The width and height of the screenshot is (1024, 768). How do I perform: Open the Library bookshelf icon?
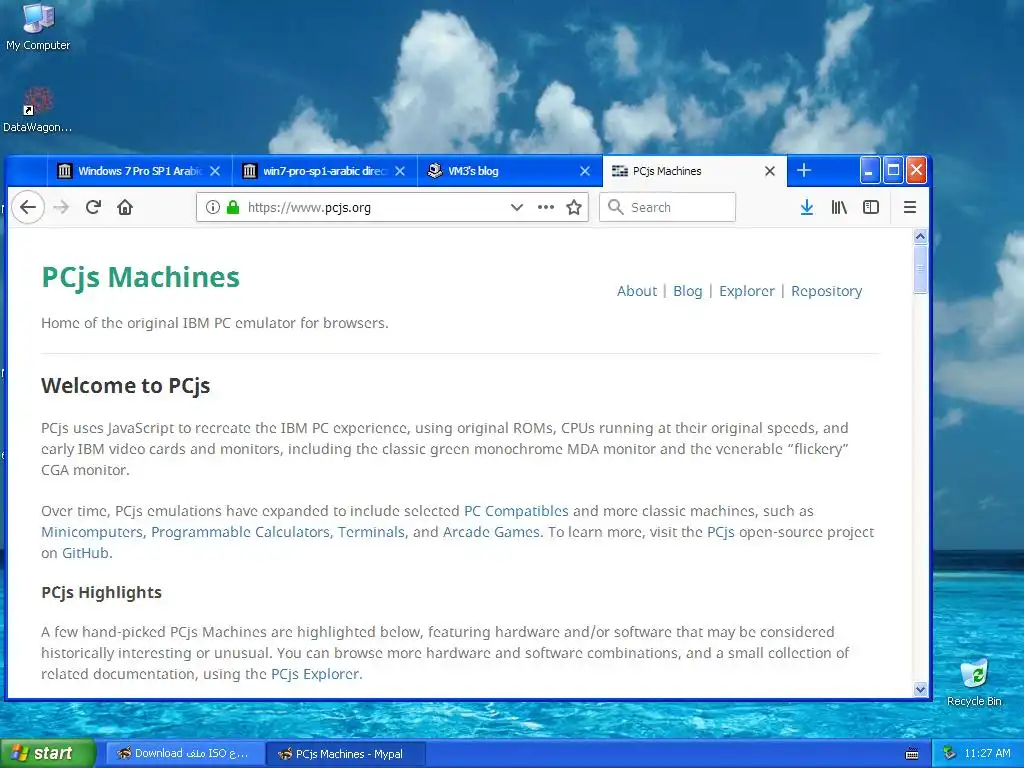click(839, 207)
